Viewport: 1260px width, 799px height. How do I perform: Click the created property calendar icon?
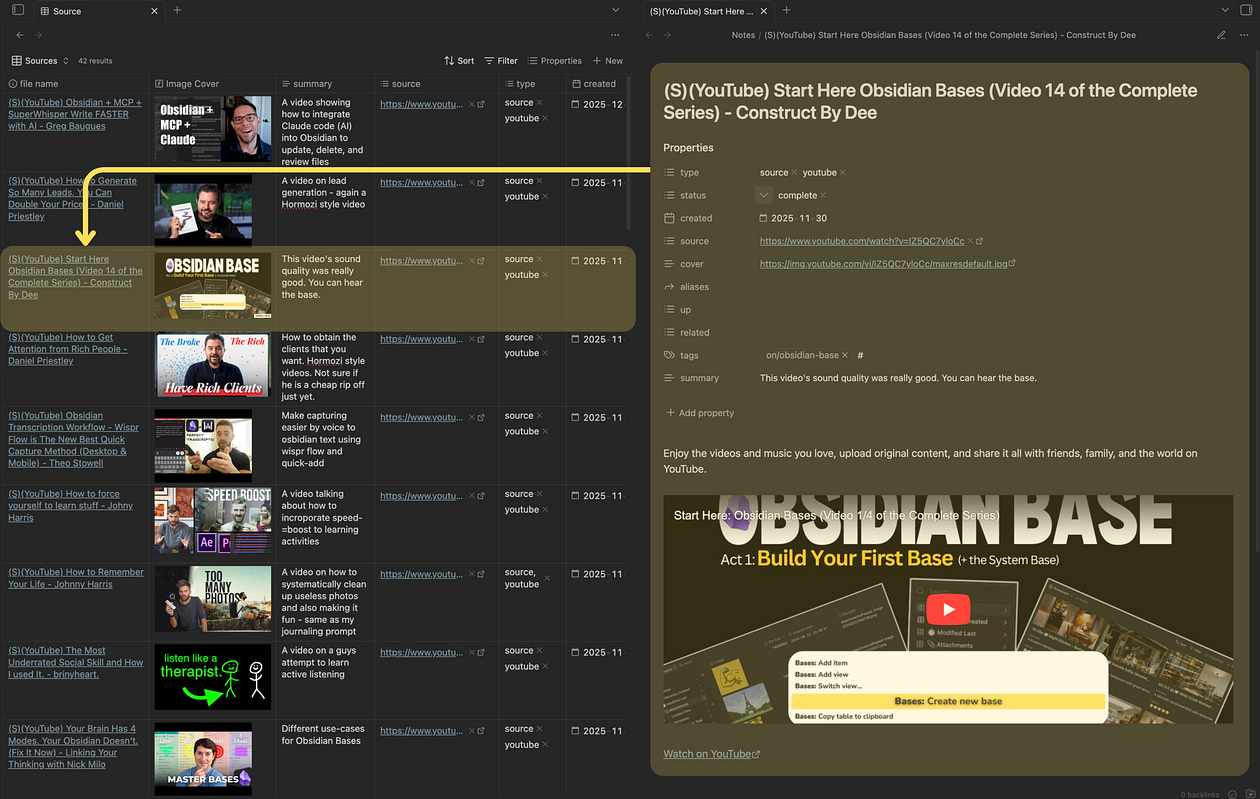[670, 218]
